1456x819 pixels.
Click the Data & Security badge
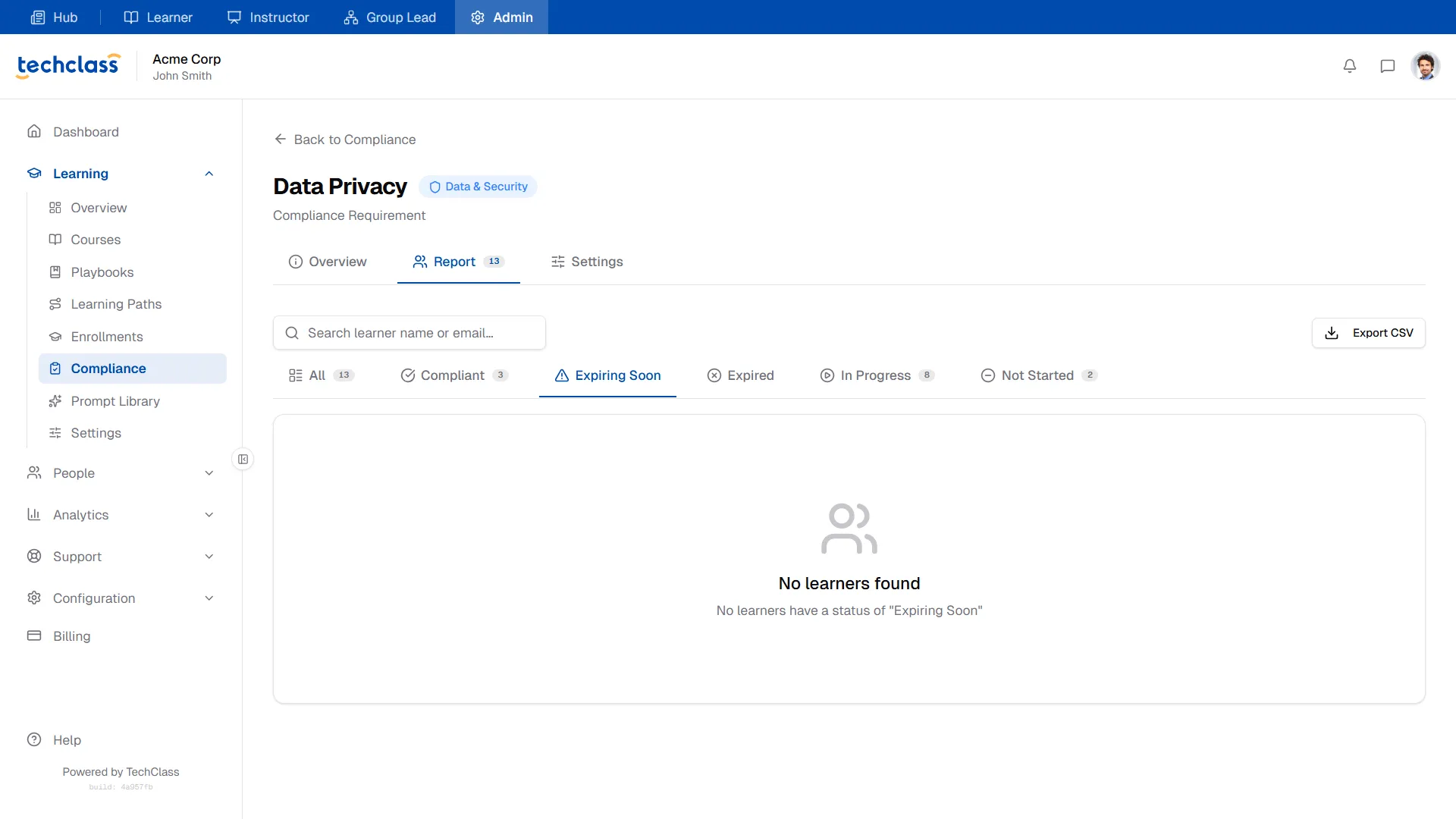coord(478,187)
